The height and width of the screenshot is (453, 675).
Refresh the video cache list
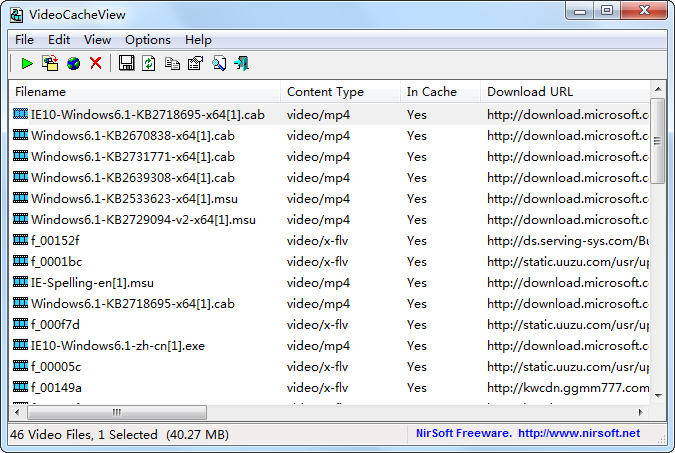click(149, 63)
